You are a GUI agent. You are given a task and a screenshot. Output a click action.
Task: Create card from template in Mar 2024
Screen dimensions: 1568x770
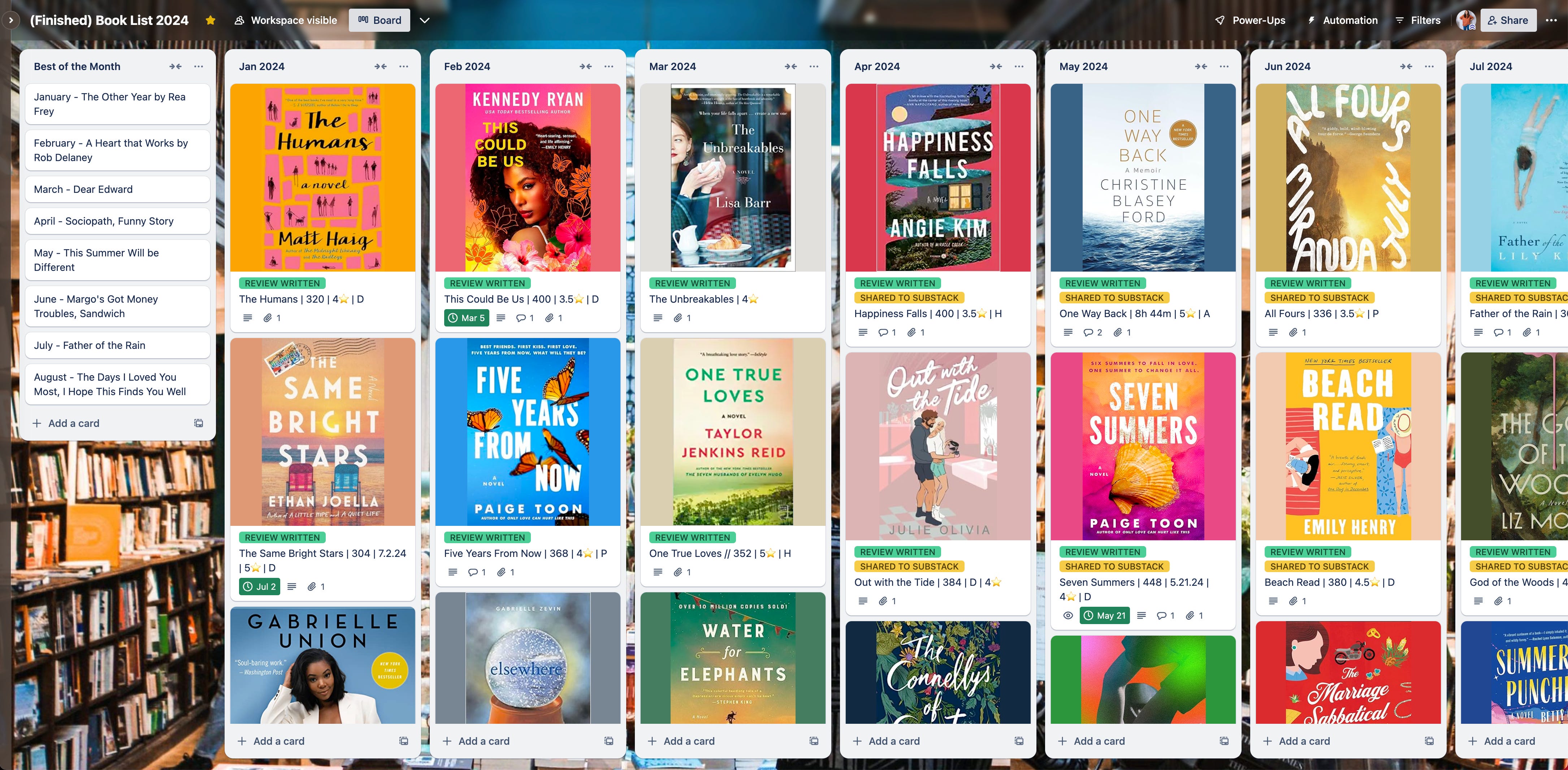pyautogui.click(x=814, y=741)
